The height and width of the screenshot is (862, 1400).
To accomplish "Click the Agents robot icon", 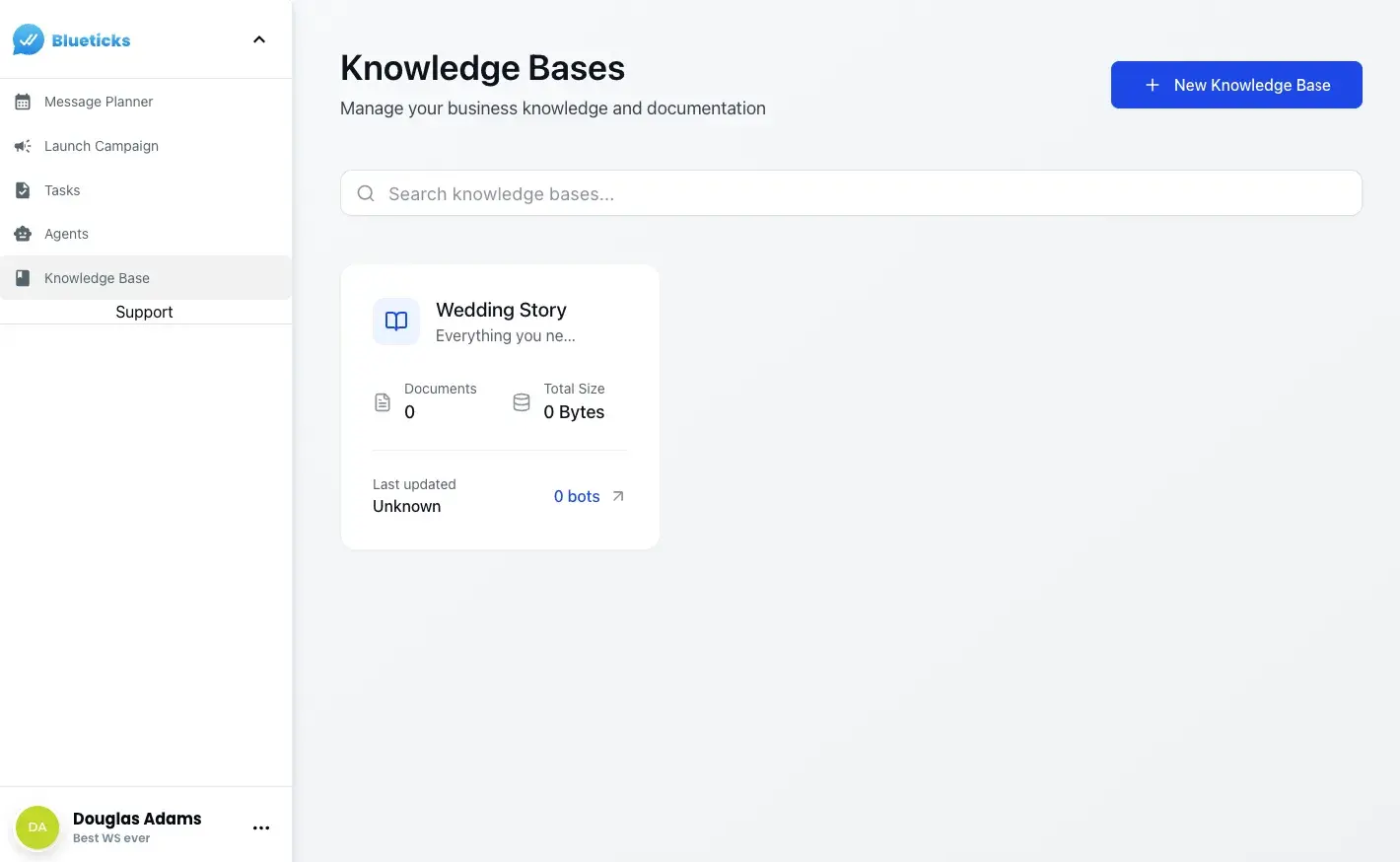I will [22, 234].
